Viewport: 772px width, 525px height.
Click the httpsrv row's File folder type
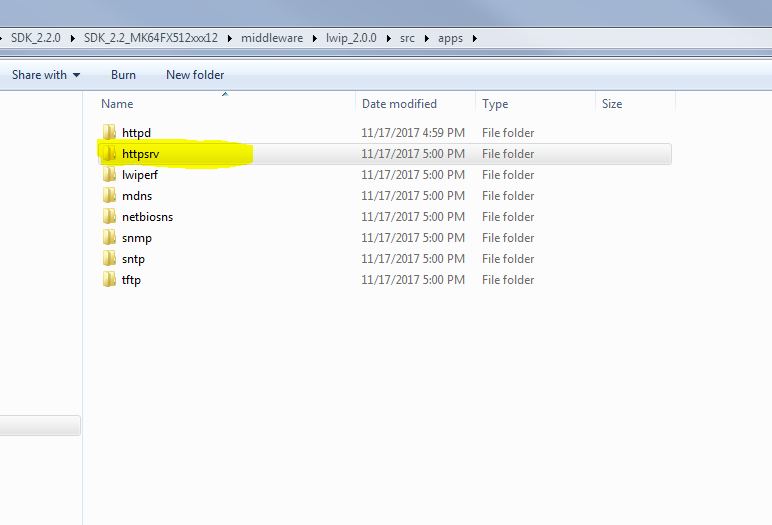click(508, 154)
